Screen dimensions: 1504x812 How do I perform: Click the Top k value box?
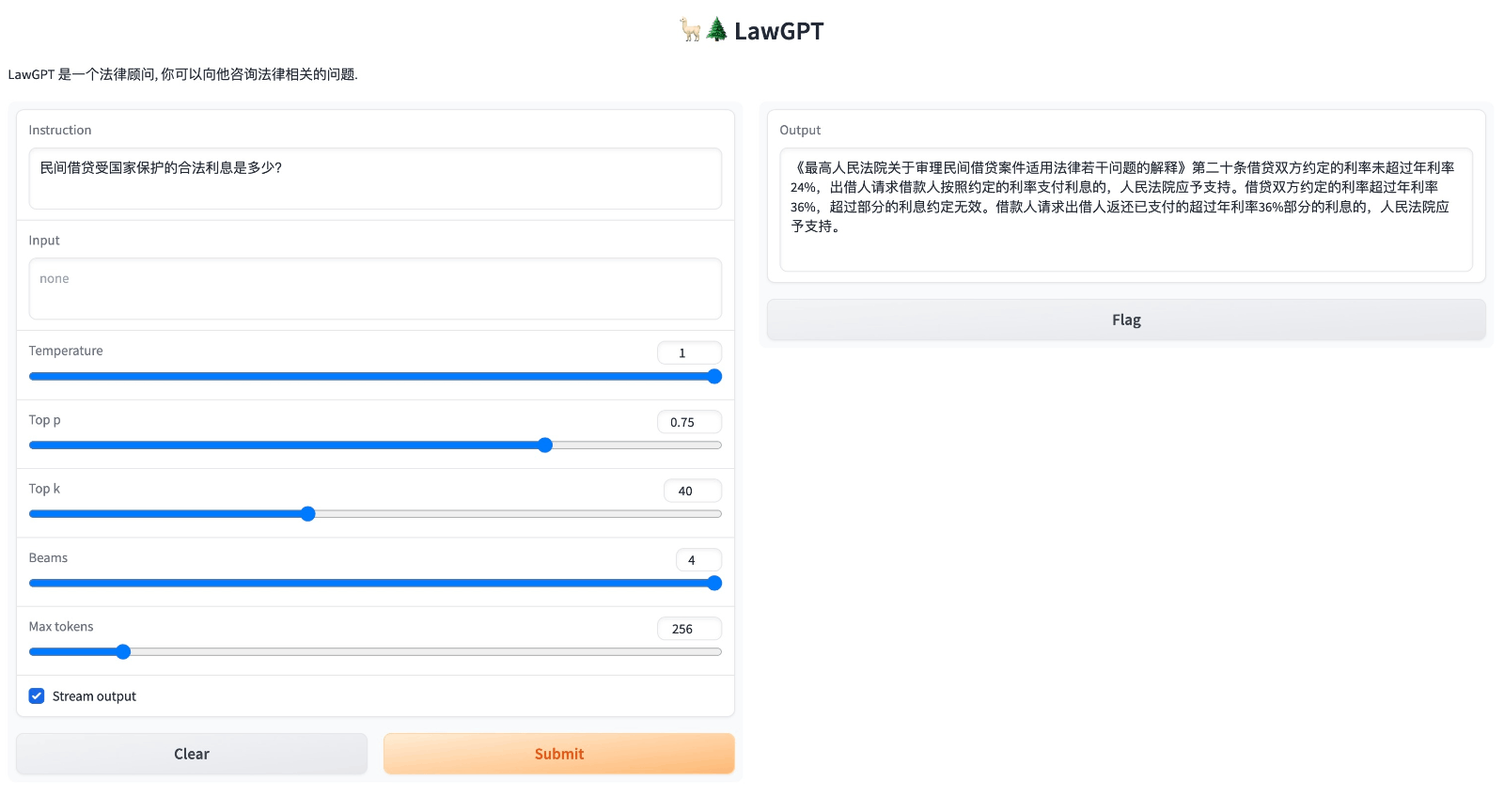coord(693,491)
